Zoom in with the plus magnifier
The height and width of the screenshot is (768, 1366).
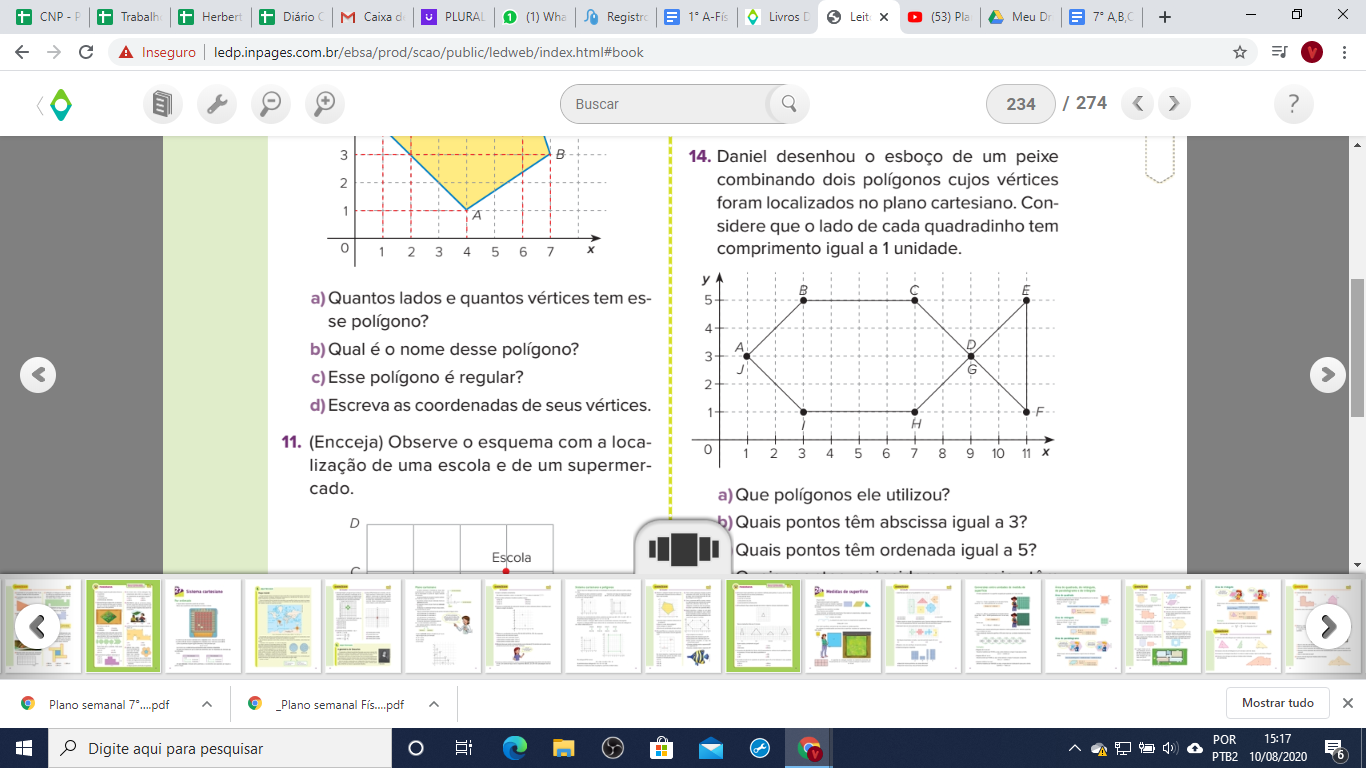coord(324,103)
